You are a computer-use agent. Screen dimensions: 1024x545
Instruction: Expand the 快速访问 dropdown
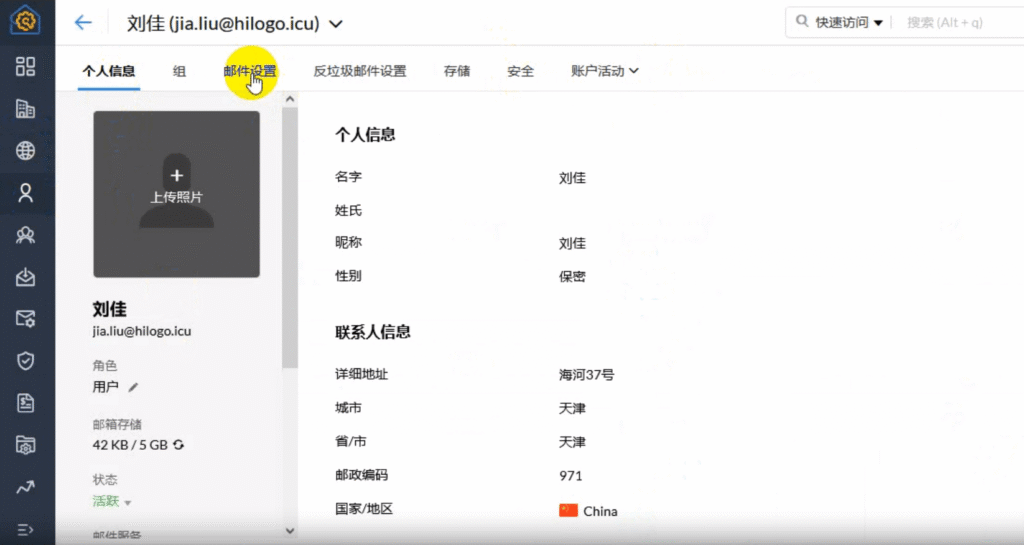(x=878, y=22)
